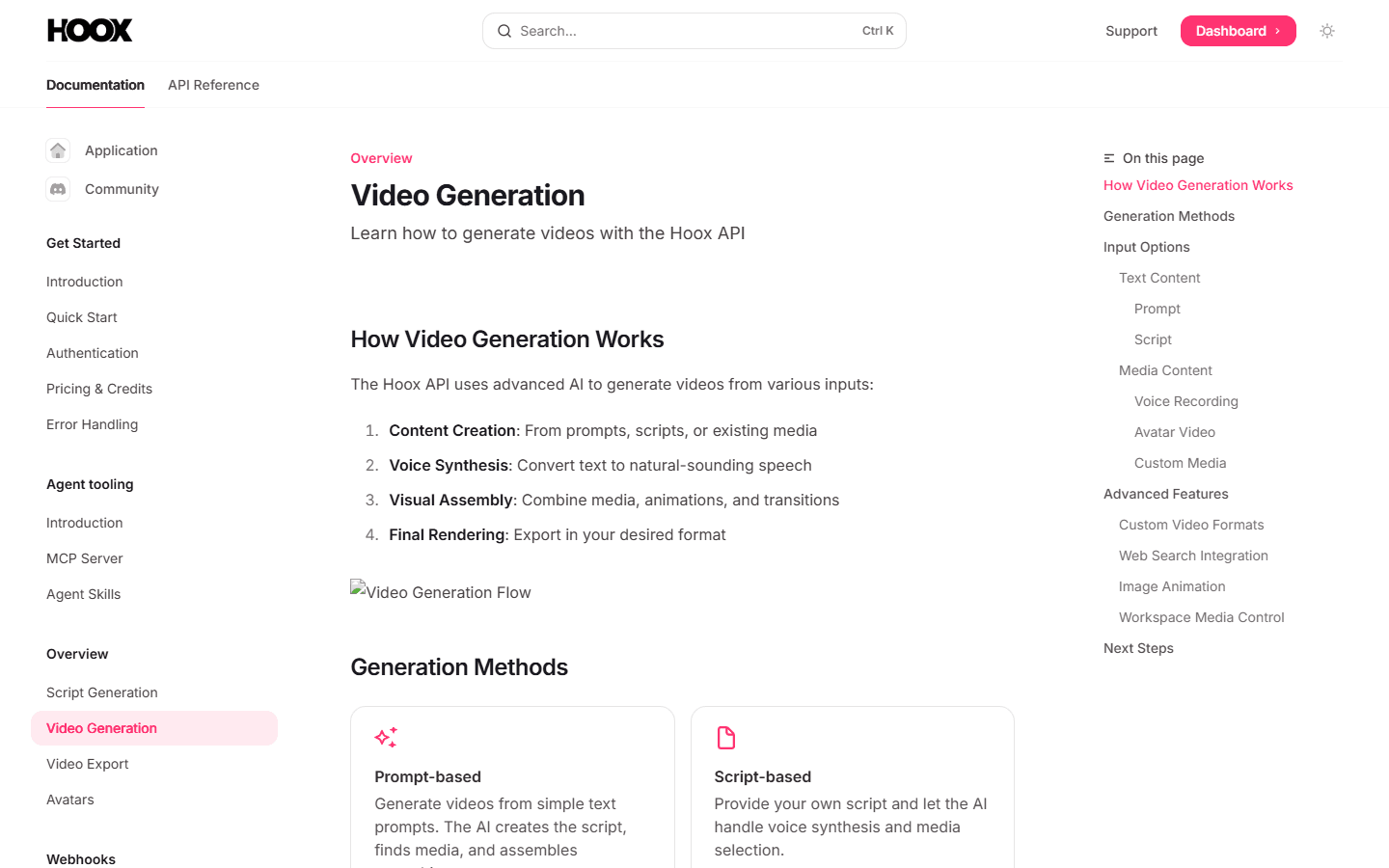Open the Pricing & Credits page
1389x868 pixels.
click(x=99, y=389)
